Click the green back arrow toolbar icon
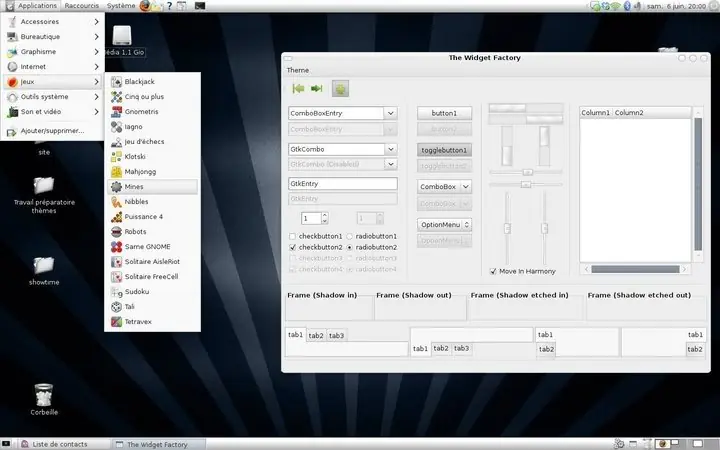Viewport: 720px width, 450px height. click(x=298, y=89)
